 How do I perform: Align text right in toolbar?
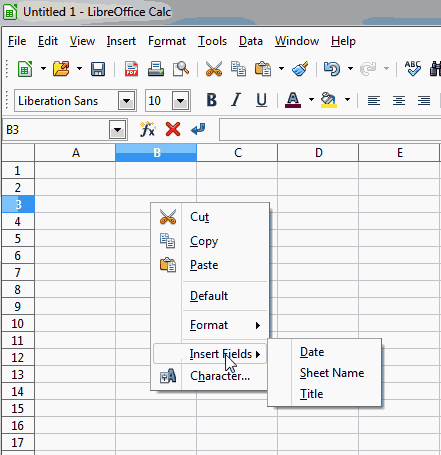pos(424,100)
